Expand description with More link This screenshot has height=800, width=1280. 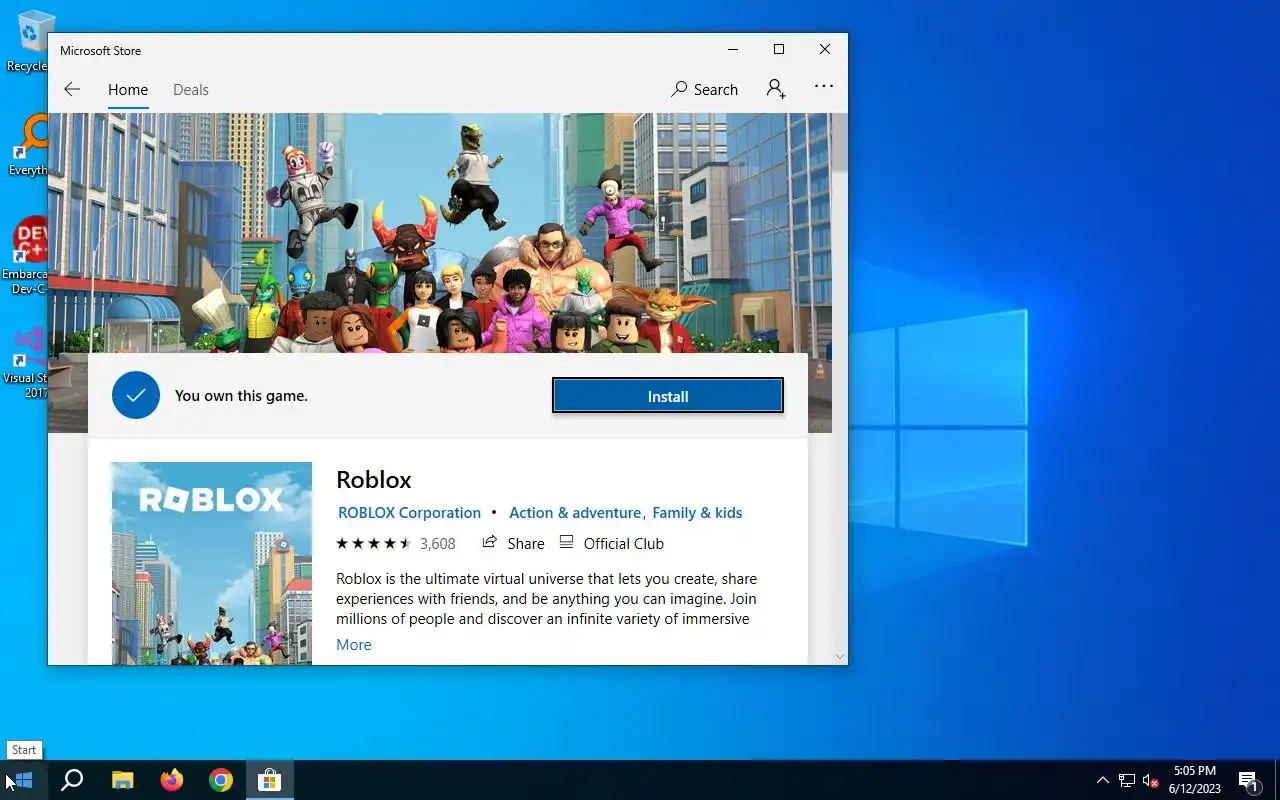click(x=353, y=644)
